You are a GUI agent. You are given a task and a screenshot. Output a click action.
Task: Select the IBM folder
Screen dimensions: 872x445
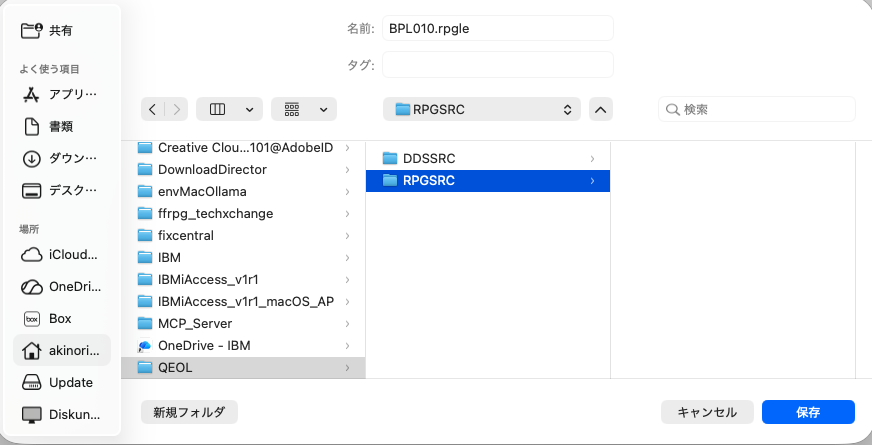click(x=243, y=258)
